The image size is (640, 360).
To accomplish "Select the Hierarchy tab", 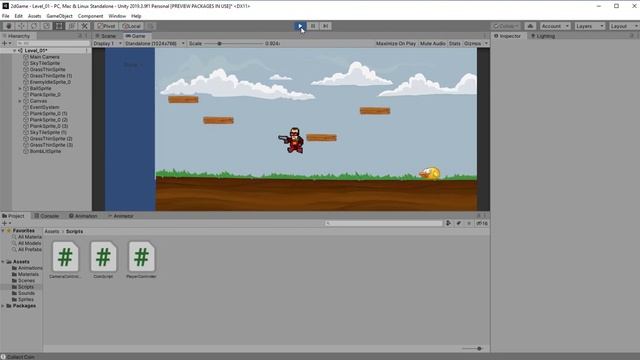I will (x=17, y=36).
